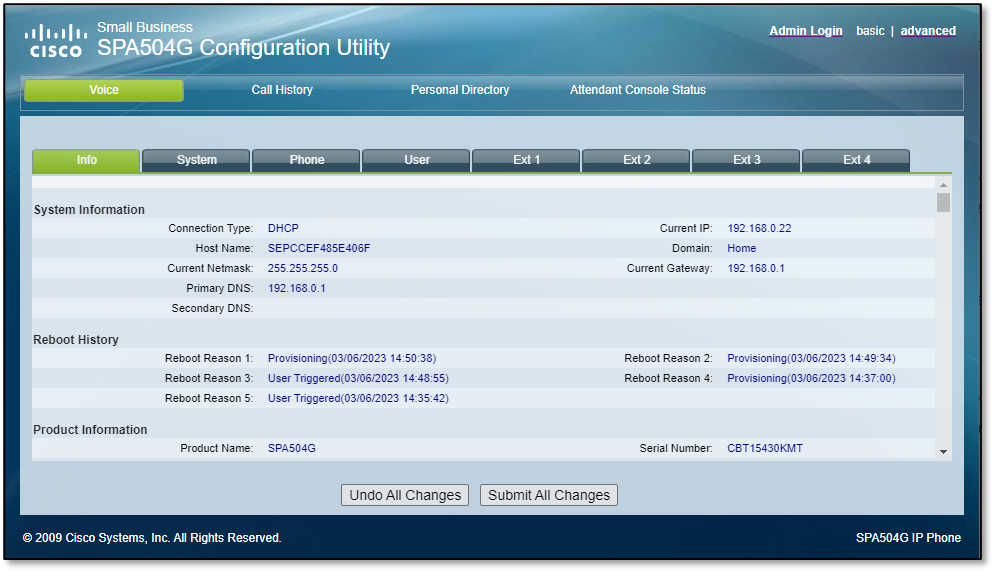The image size is (995, 572).
Task: Click the Admin Login link
Action: [x=805, y=30]
